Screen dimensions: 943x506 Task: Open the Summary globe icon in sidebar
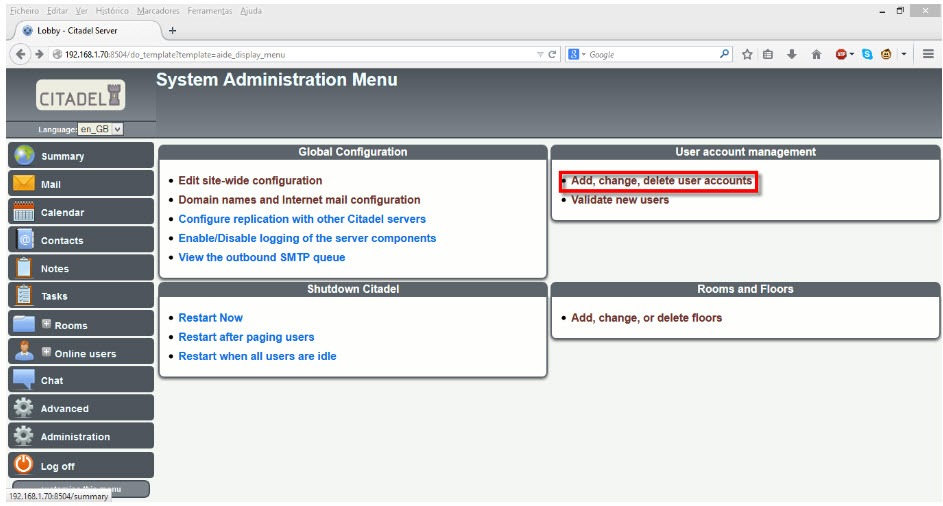[24, 156]
